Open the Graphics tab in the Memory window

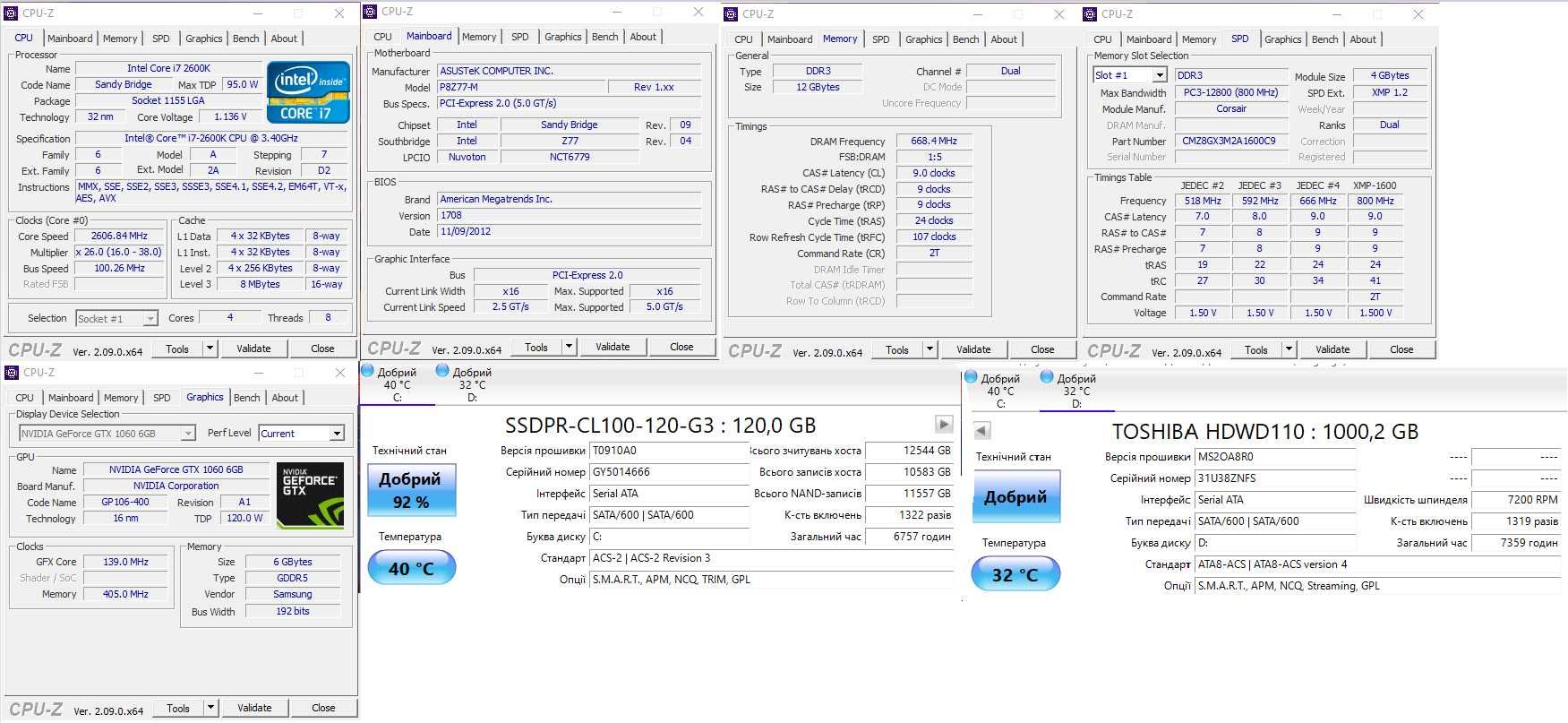pos(923,39)
